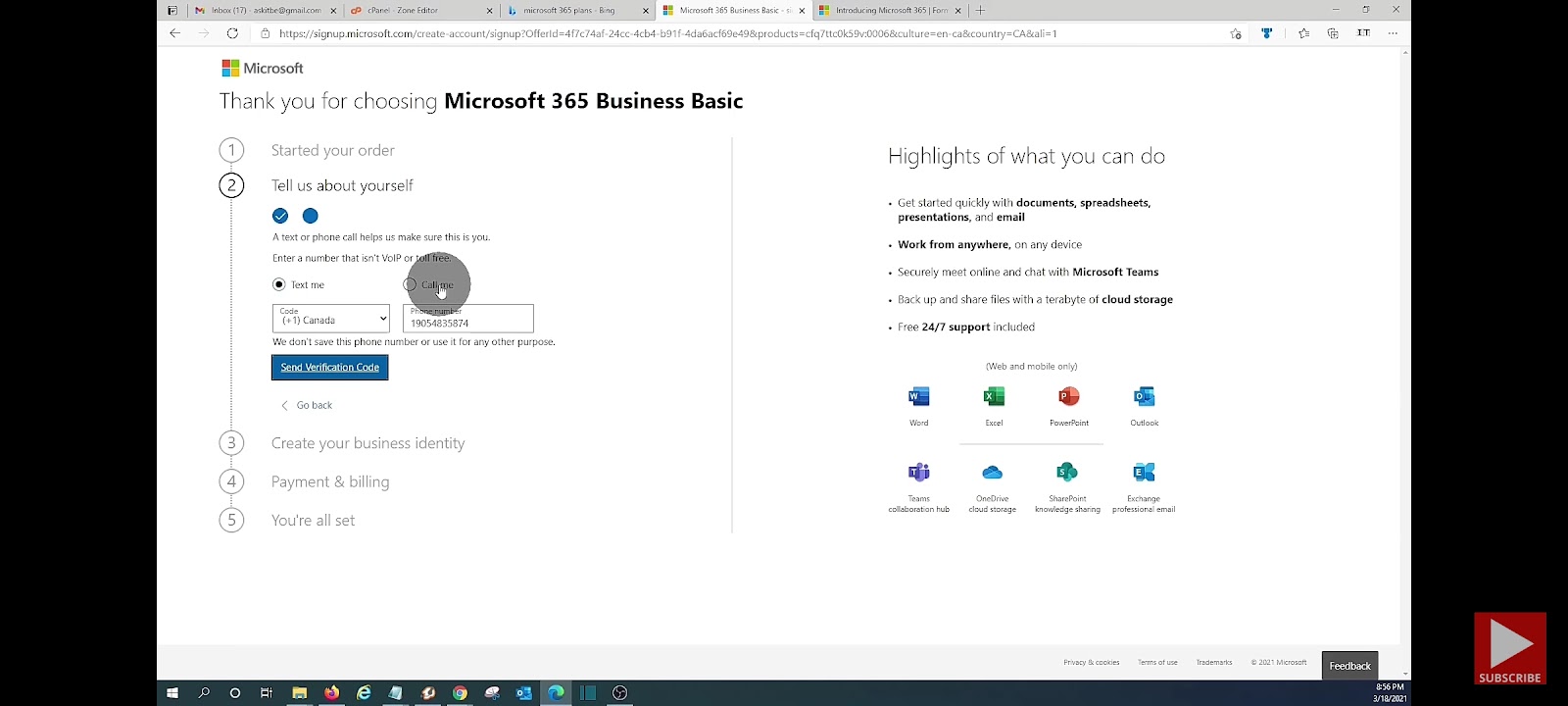Image resolution: width=1568 pixels, height=706 pixels.
Task: Add this page to favorites
Action: (x=1236, y=33)
